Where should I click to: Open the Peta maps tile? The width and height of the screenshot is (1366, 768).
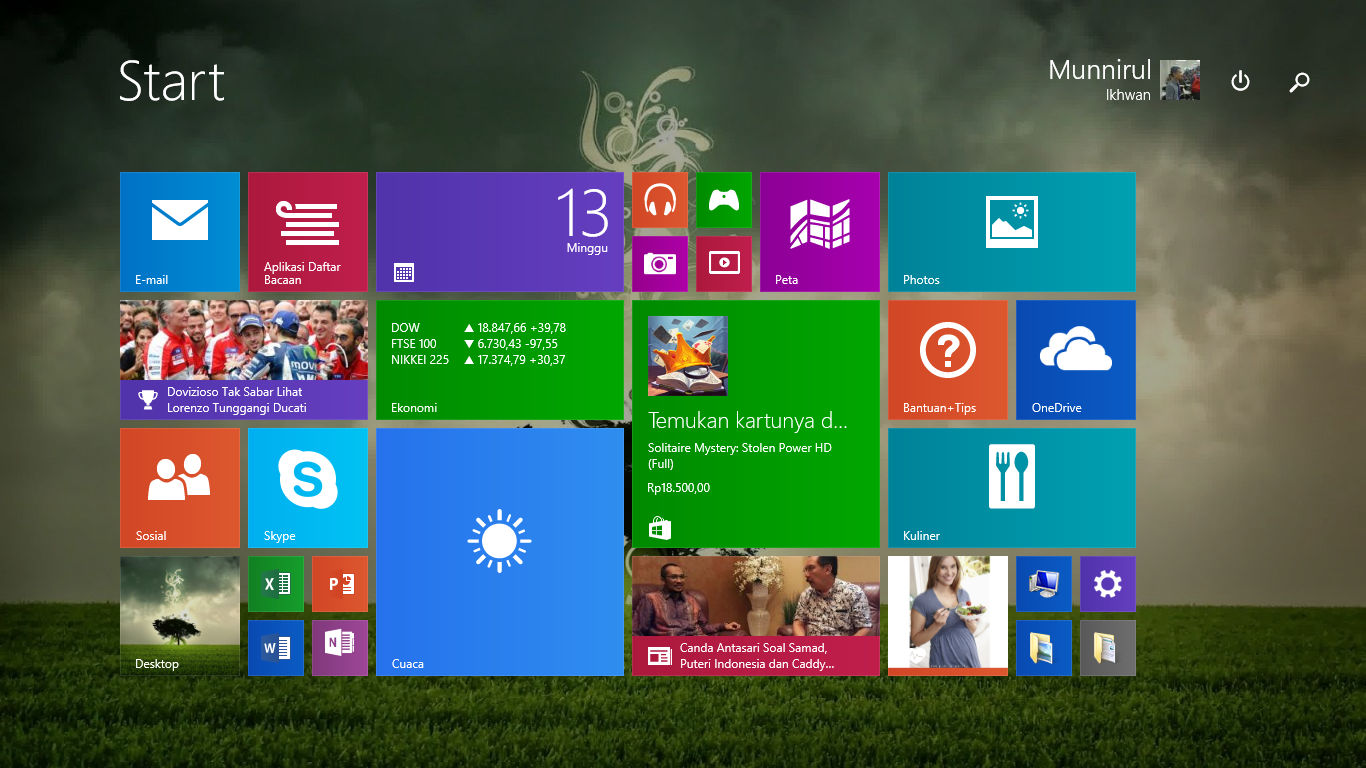coord(820,232)
